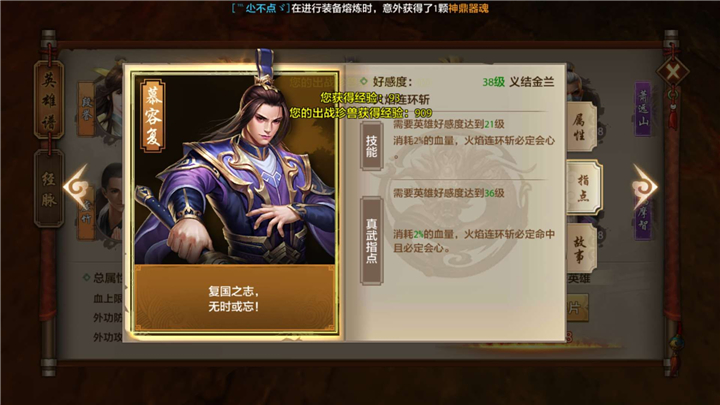Select the 指点 tab
Viewport: 720px width, 405px height.
[x=583, y=187]
